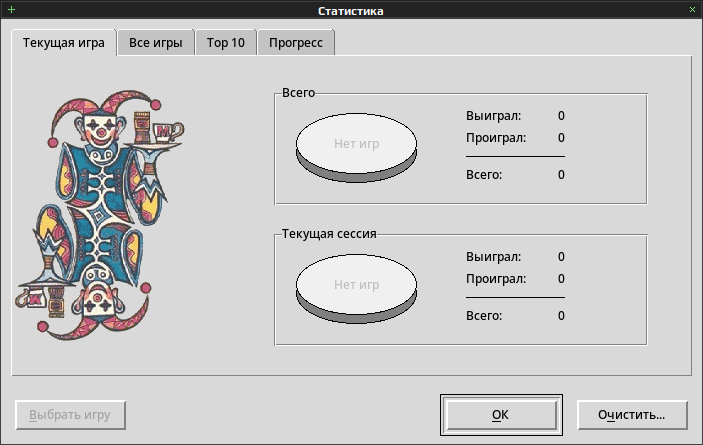Click the "Нет игр" chart under Текущая сессия
703x445 pixels.
tap(356, 289)
